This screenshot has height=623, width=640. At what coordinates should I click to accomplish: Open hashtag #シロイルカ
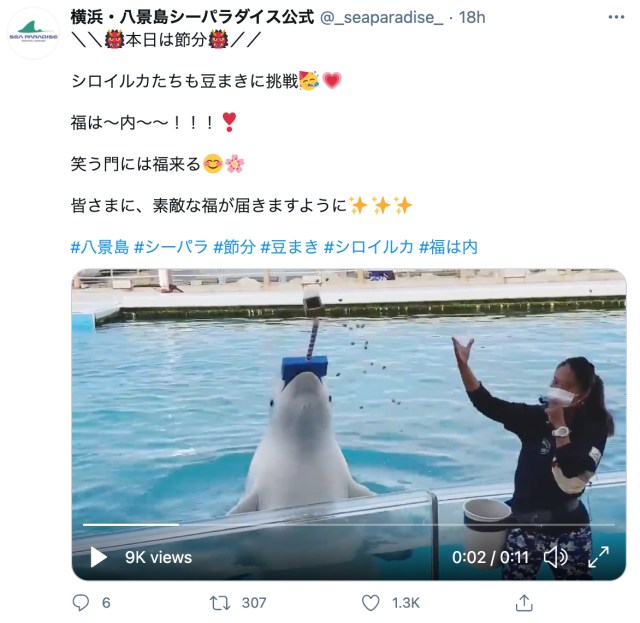[x=369, y=247]
